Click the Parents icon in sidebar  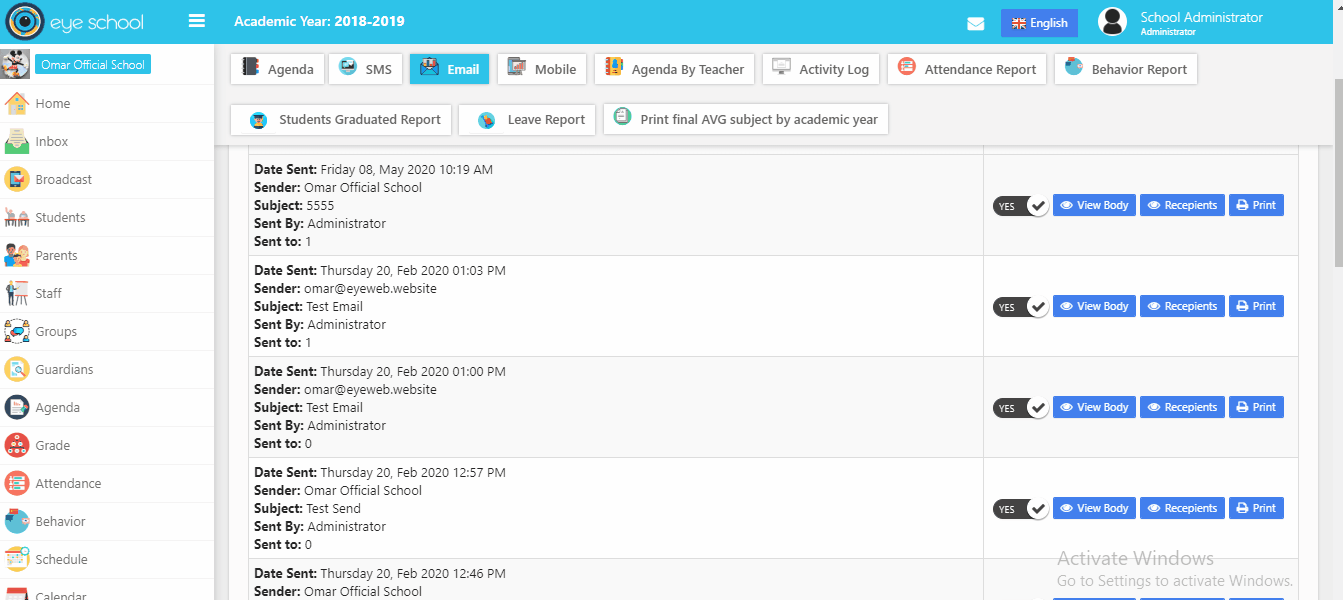16,255
